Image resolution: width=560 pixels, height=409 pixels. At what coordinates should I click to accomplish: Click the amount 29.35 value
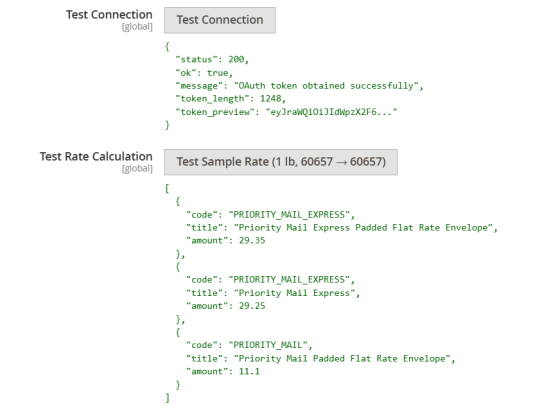click(252, 240)
